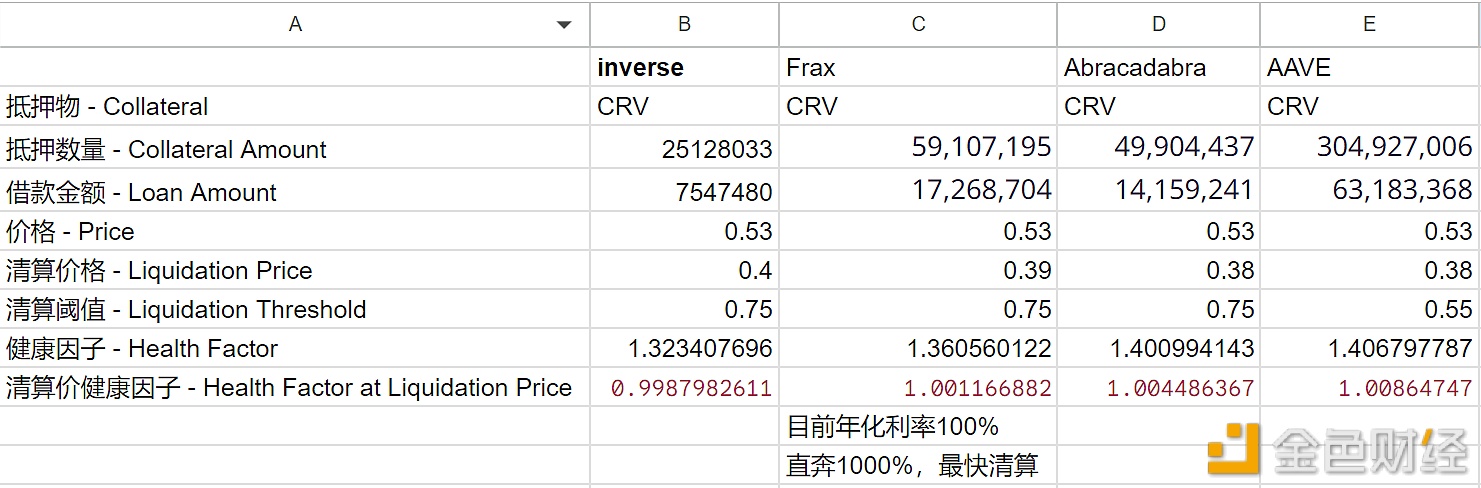Click CRV collateral cell under inverse
The width and height of the screenshot is (1481, 488).
(685, 106)
